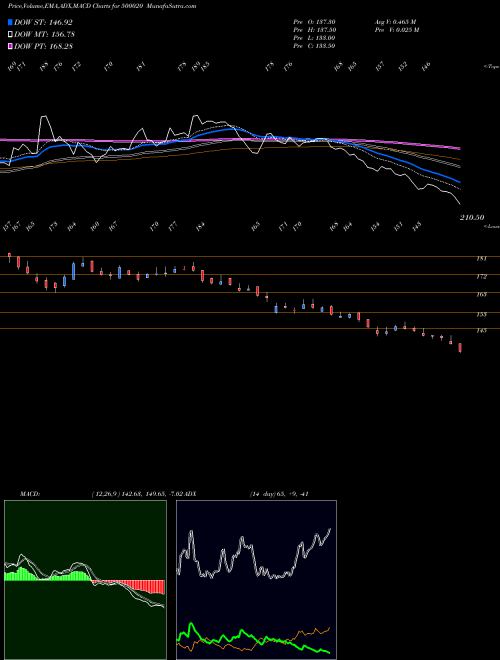The height and width of the screenshot is (660, 500).
Task: Click the '210.50' value label
Action: coord(472,217)
